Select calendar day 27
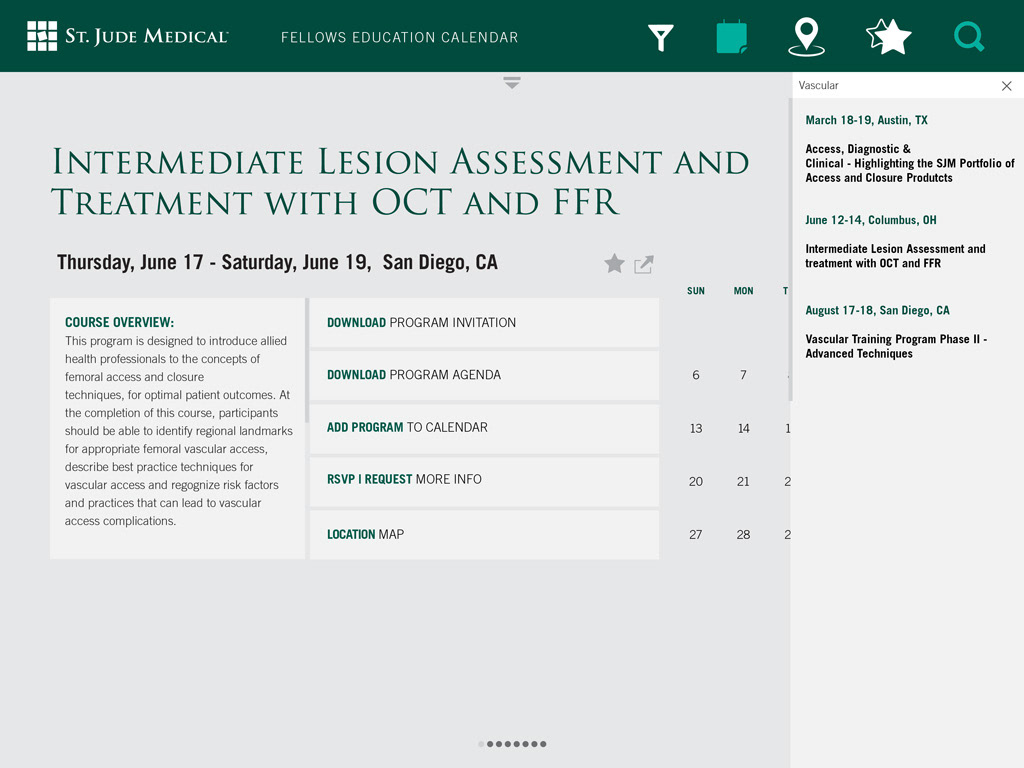The width and height of the screenshot is (1024, 768). 696,534
